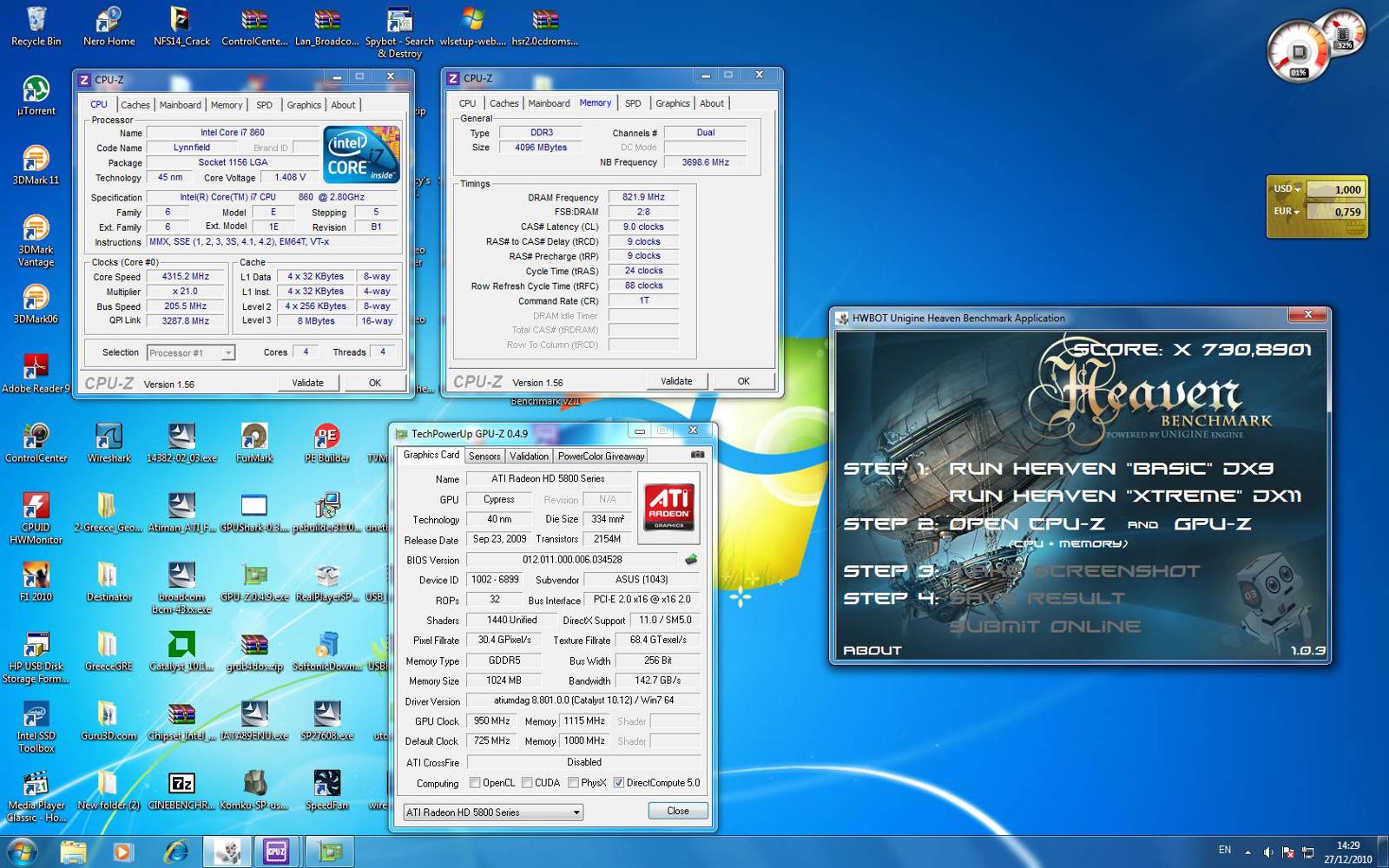1389x868 pixels.
Task: Launch 3DMark06 desktop shortcut
Action: point(36,304)
